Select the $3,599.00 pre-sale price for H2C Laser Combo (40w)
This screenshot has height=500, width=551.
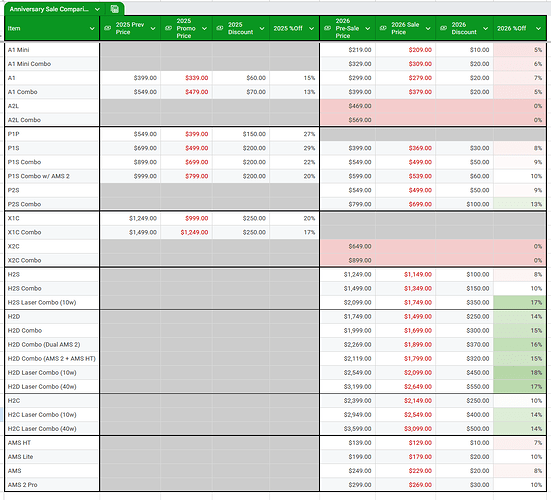[348, 429]
